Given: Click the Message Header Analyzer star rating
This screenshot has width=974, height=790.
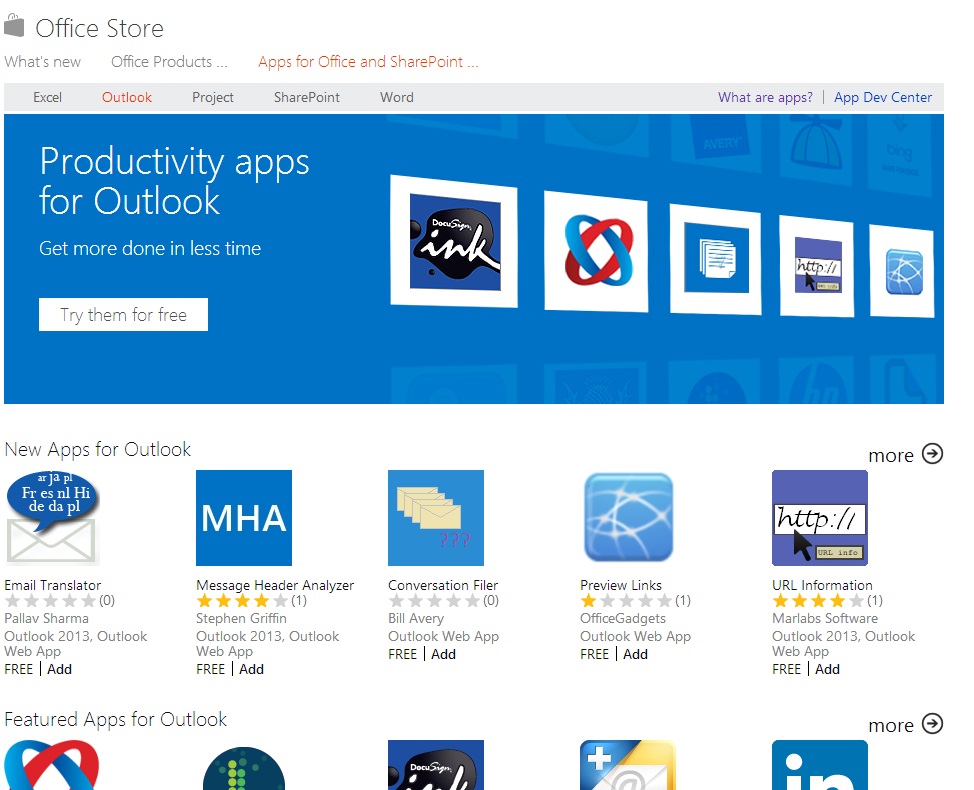Looking at the screenshot, I should tap(243, 601).
